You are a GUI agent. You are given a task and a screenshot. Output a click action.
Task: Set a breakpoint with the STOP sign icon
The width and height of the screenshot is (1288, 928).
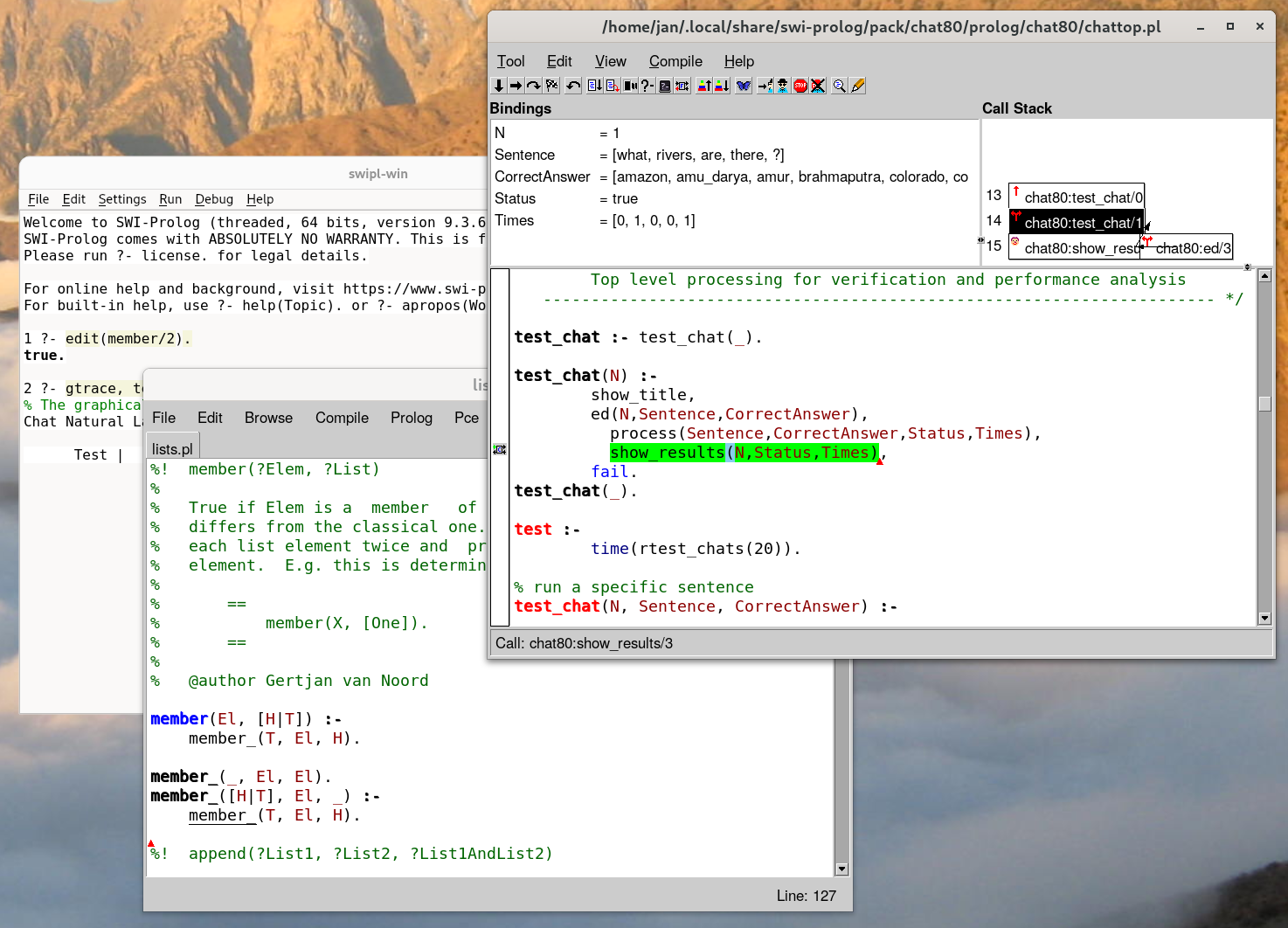(800, 86)
